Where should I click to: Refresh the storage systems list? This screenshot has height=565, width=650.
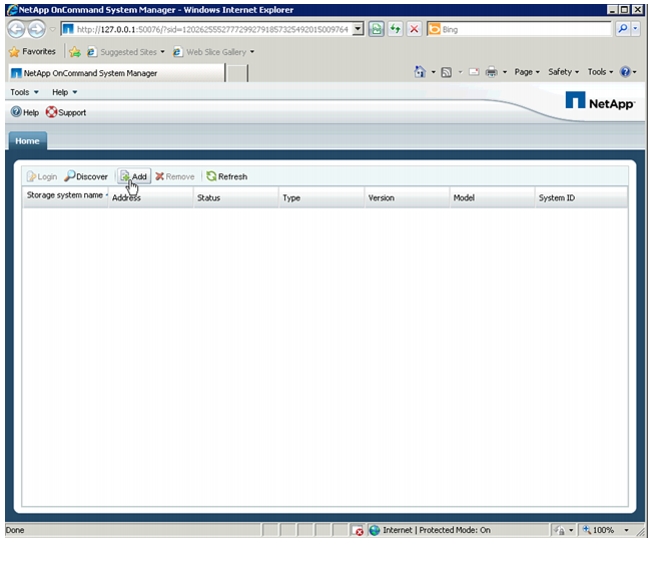(x=227, y=177)
